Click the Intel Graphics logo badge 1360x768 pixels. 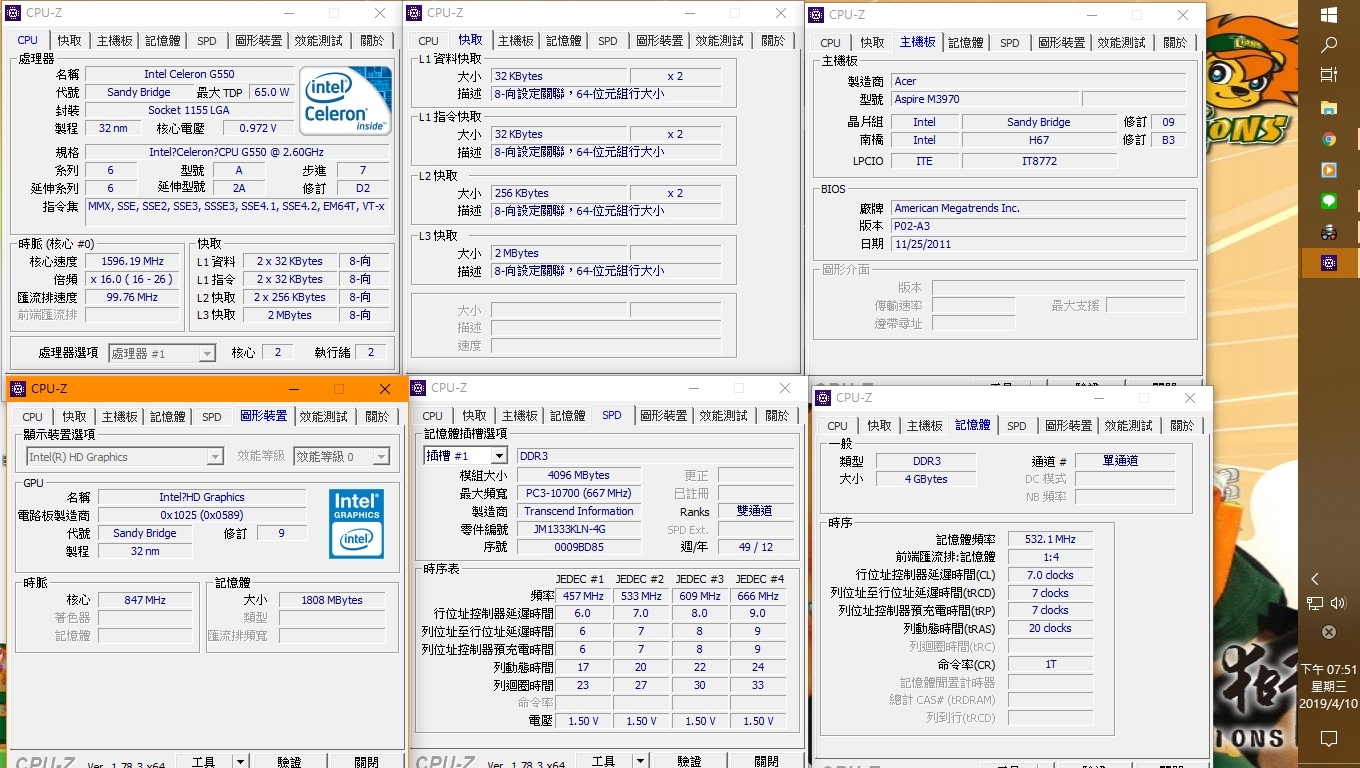pyautogui.click(x=357, y=523)
